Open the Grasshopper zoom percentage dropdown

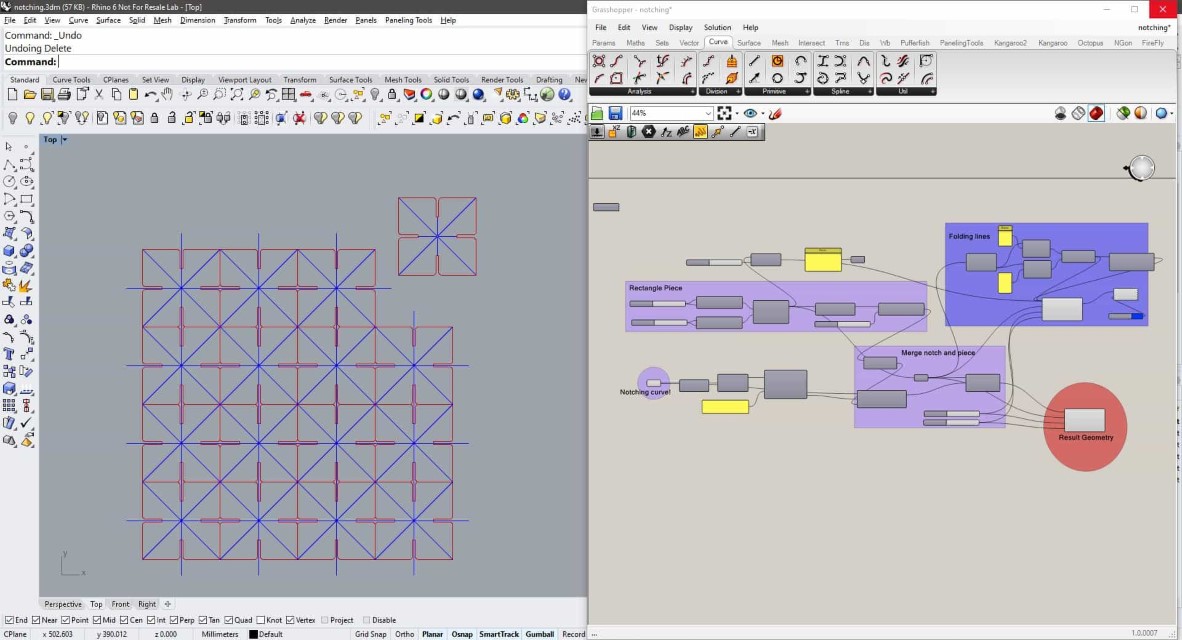click(708, 113)
